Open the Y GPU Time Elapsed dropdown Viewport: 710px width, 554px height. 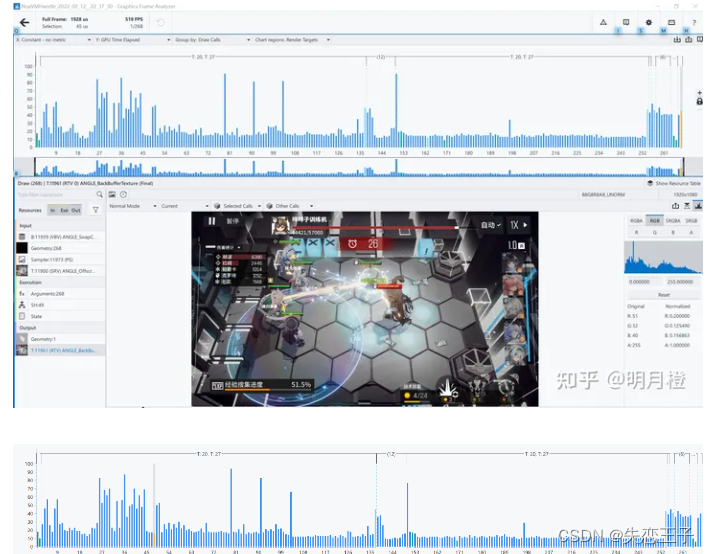point(133,40)
